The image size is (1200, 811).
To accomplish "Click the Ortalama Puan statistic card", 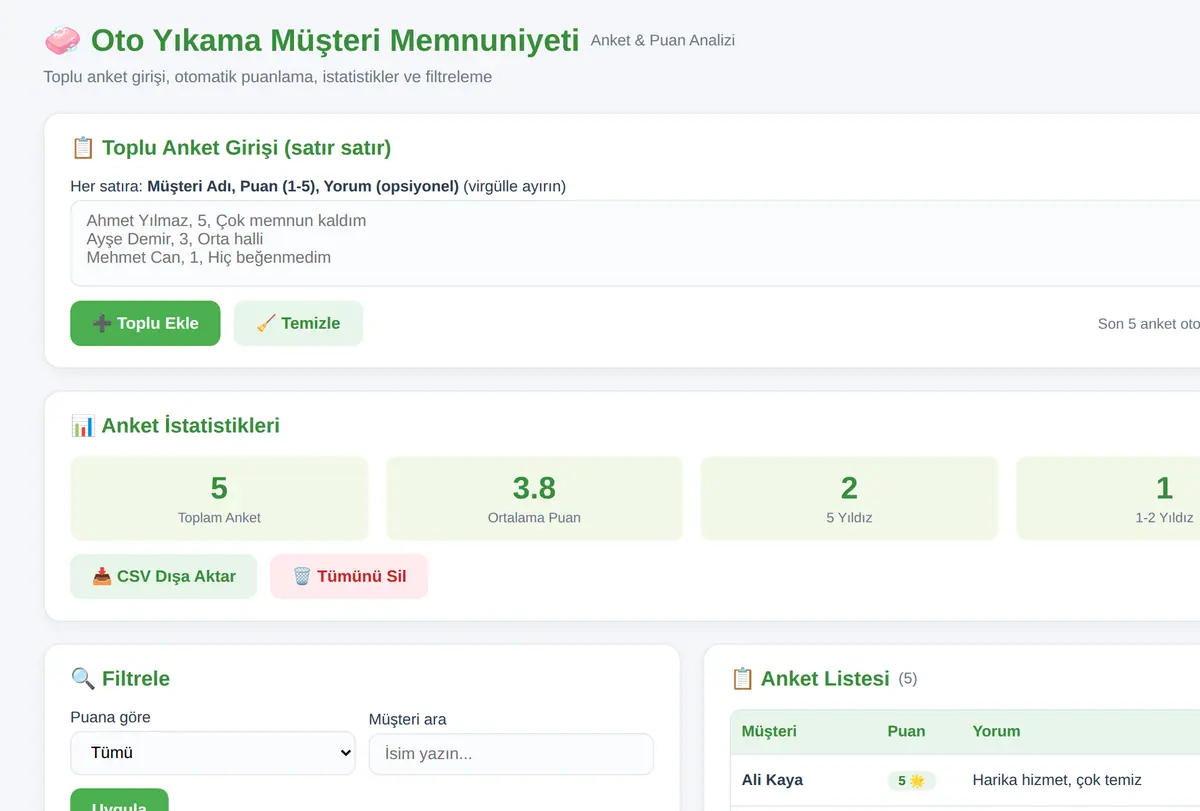I will click(x=534, y=498).
